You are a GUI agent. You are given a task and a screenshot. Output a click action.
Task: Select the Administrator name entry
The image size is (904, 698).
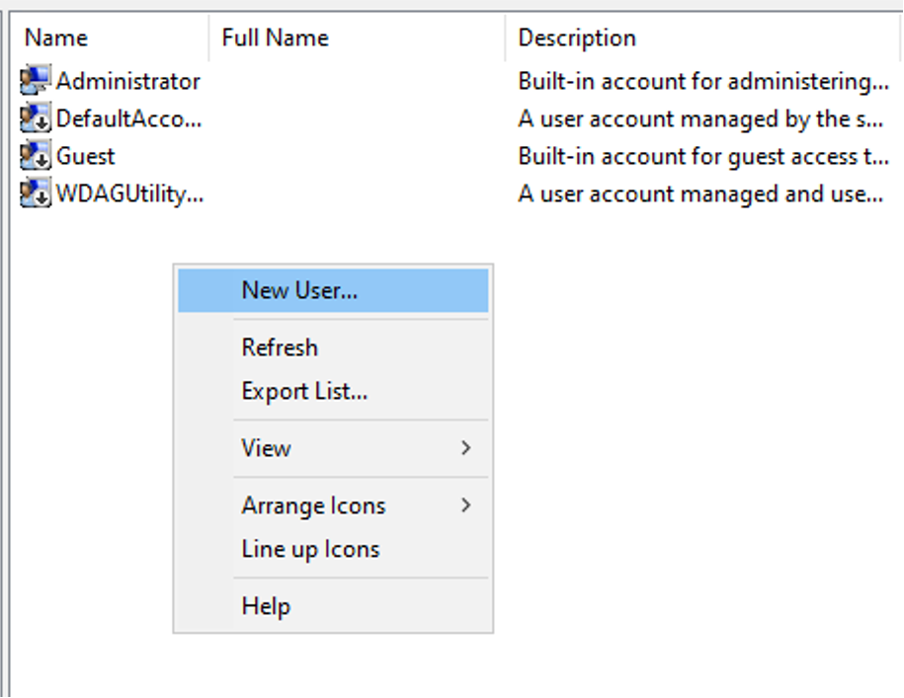click(128, 81)
